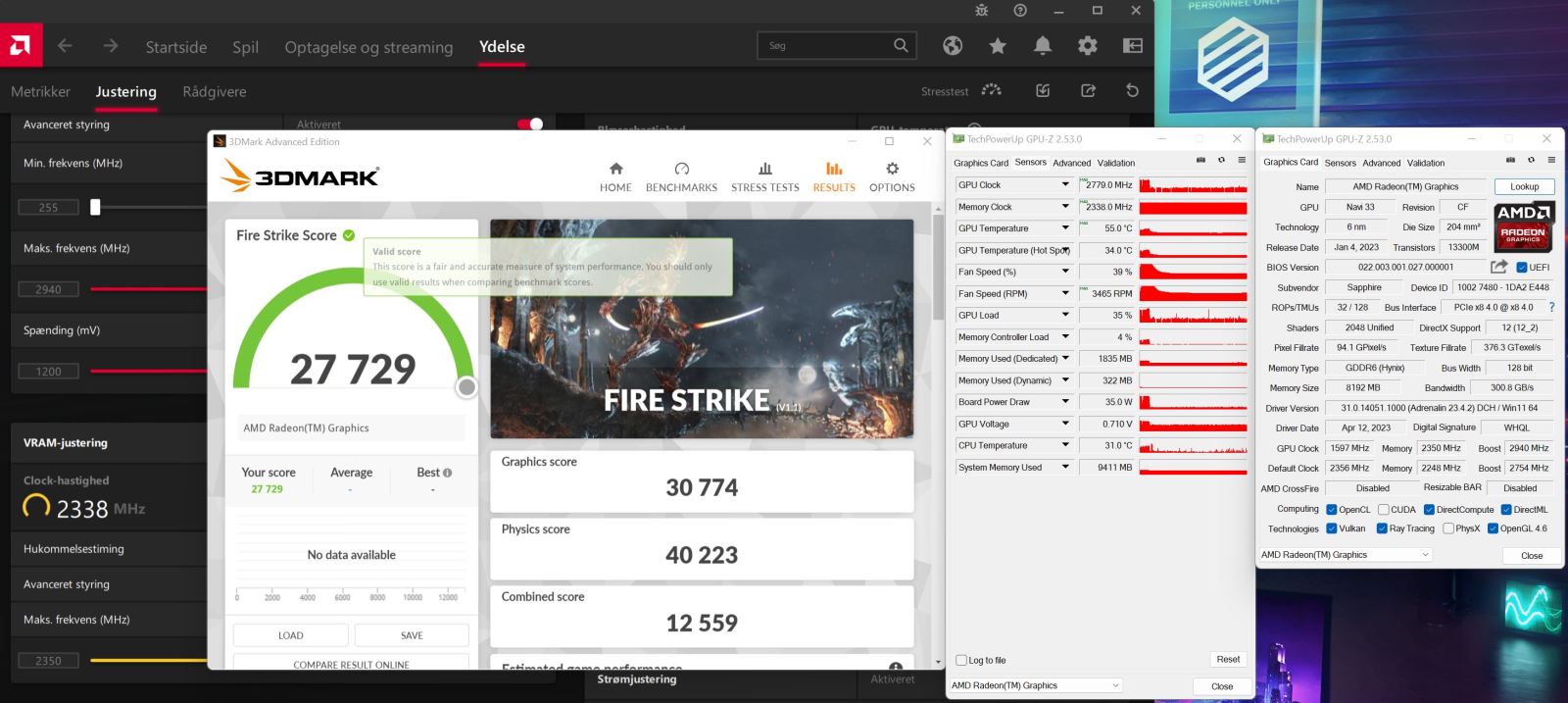The height and width of the screenshot is (703, 1568).
Task: Toggle the Aktiveret switch in AMD tuning
Action: 530,125
